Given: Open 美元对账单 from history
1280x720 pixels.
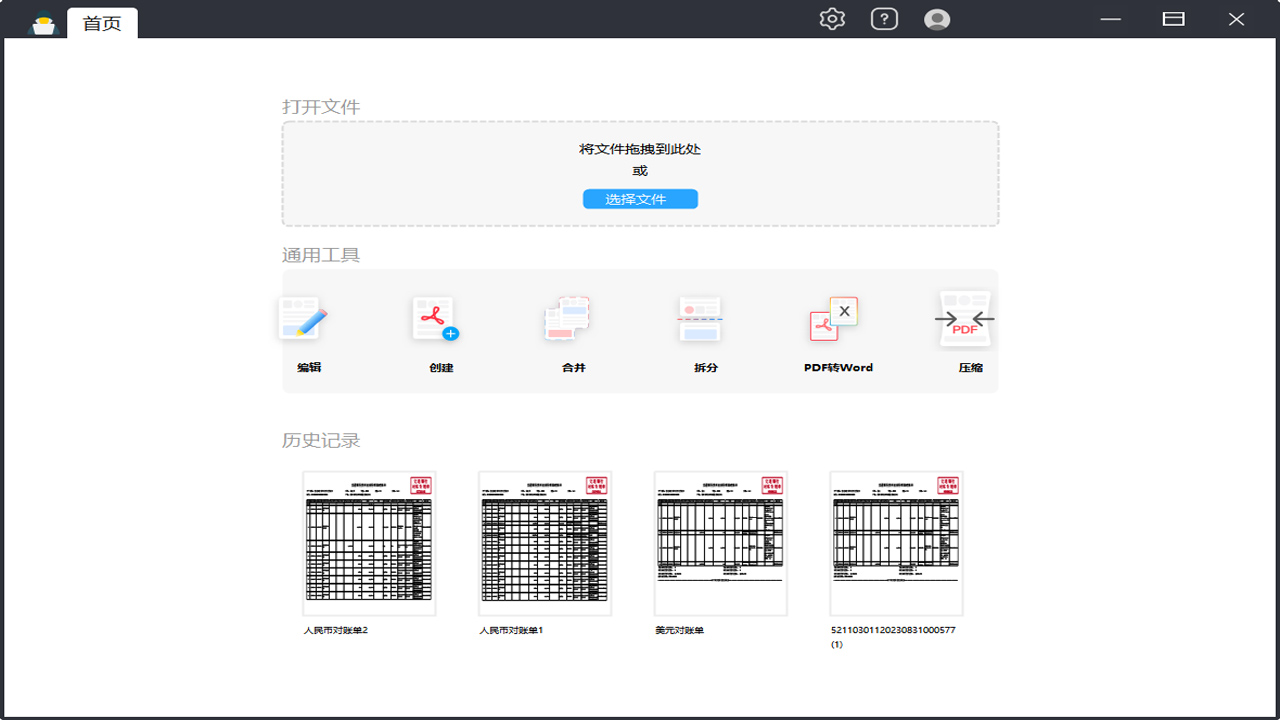Looking at the screenshot, I should click(x=721, y=543).
